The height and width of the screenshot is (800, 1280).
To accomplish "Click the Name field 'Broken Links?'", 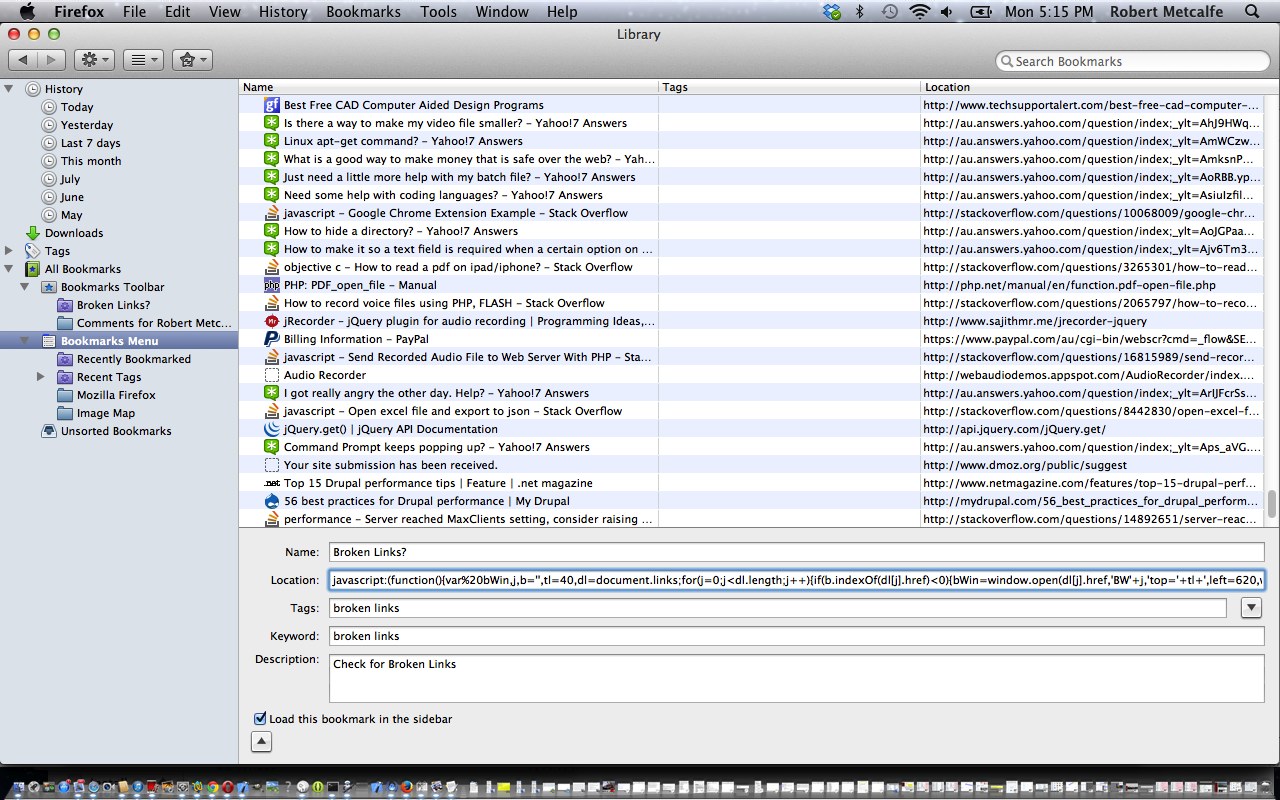I will coord(797,552).
